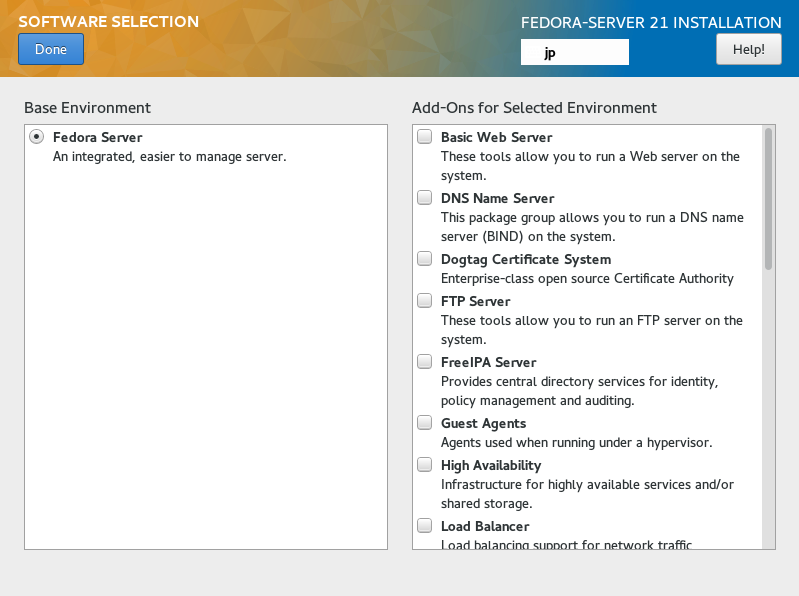Click the 'DNS Name Server' label text
The image size is (799, 596).
coord(498,199)
